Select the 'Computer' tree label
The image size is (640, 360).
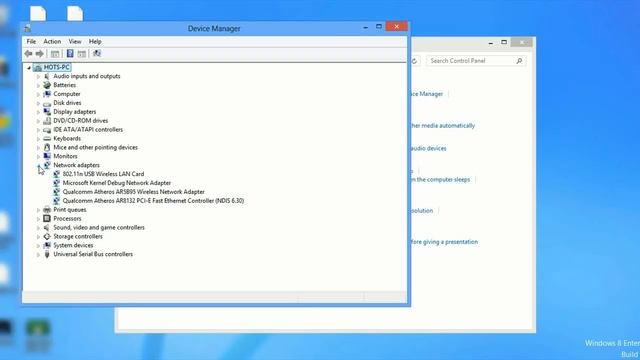click(67, 94)
